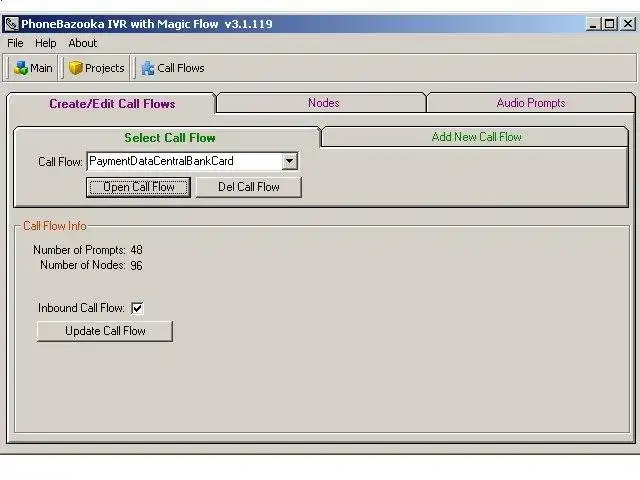The height and width of the screenshot is (480, 640).
Task: Switch to the Create/Edit Call Flows tab
Action: coord(112,104)
